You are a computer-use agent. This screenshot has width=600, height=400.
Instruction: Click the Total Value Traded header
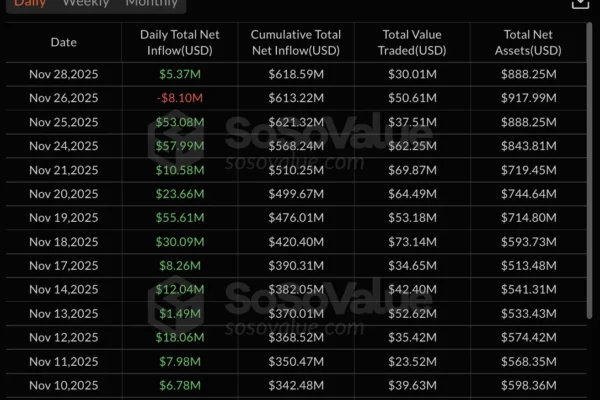pyautogui.click(x=410, y=42)
